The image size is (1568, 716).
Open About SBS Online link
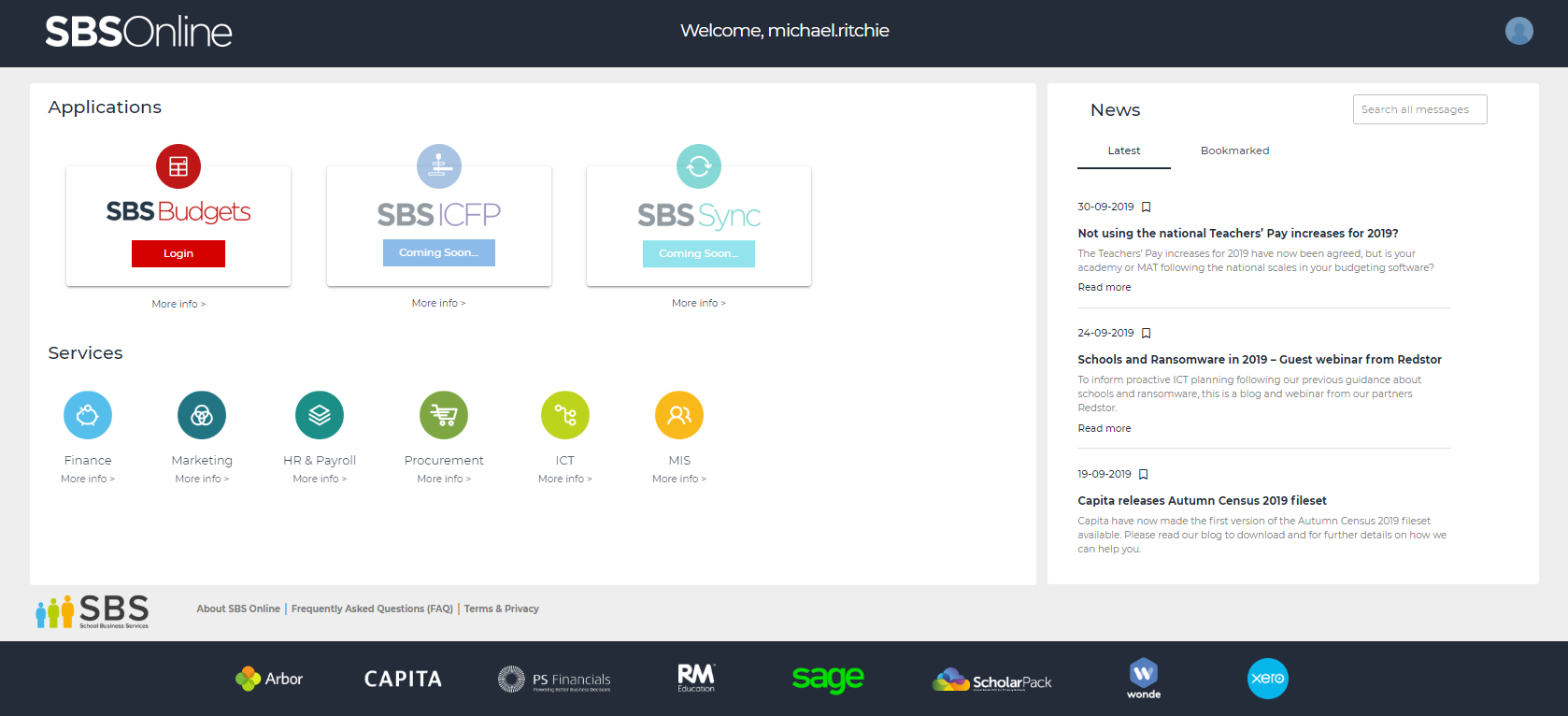[x=238, y=609]
